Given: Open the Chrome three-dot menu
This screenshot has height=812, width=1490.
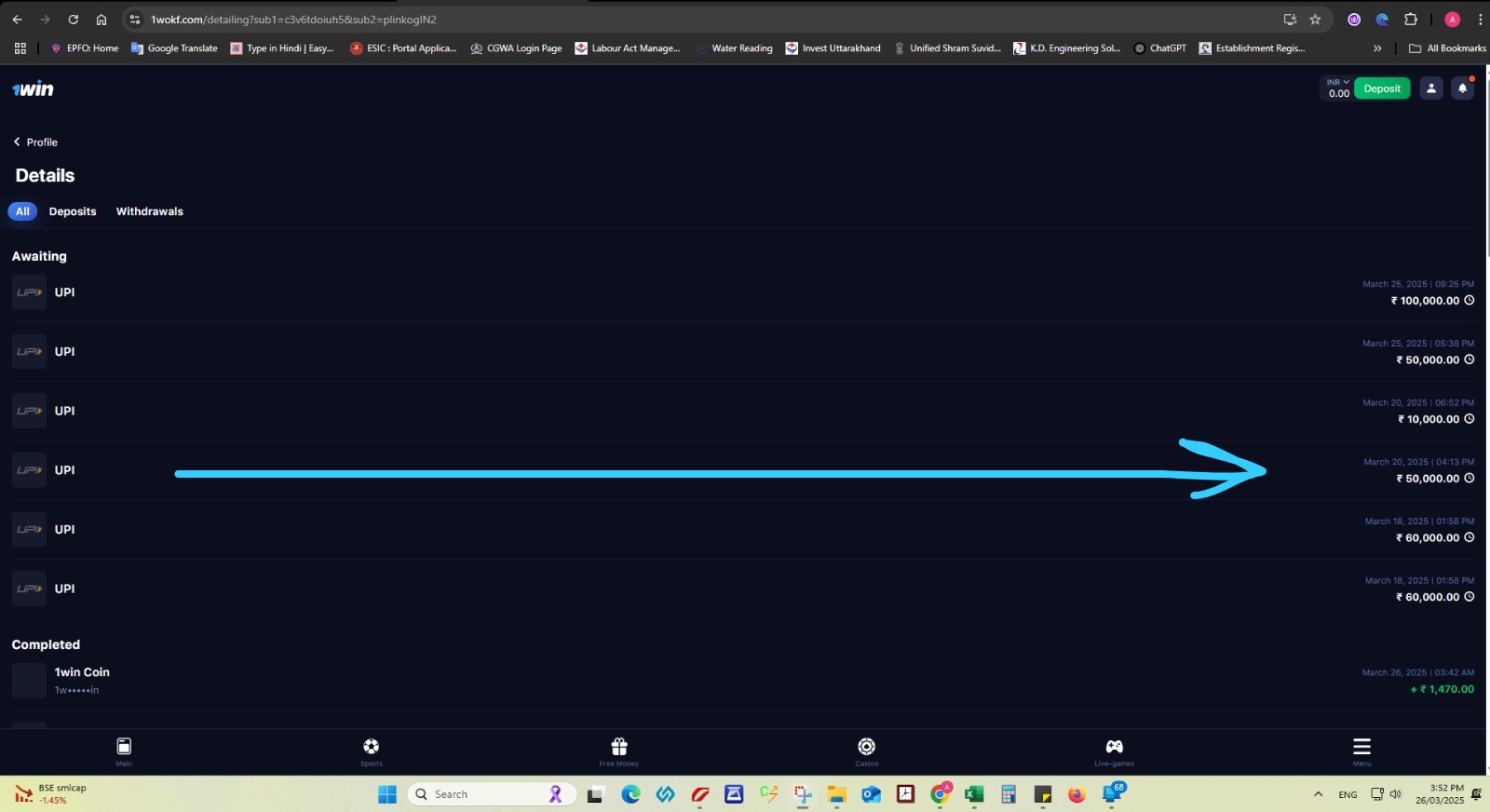Looking at the screenshot, I should 1480,20.
